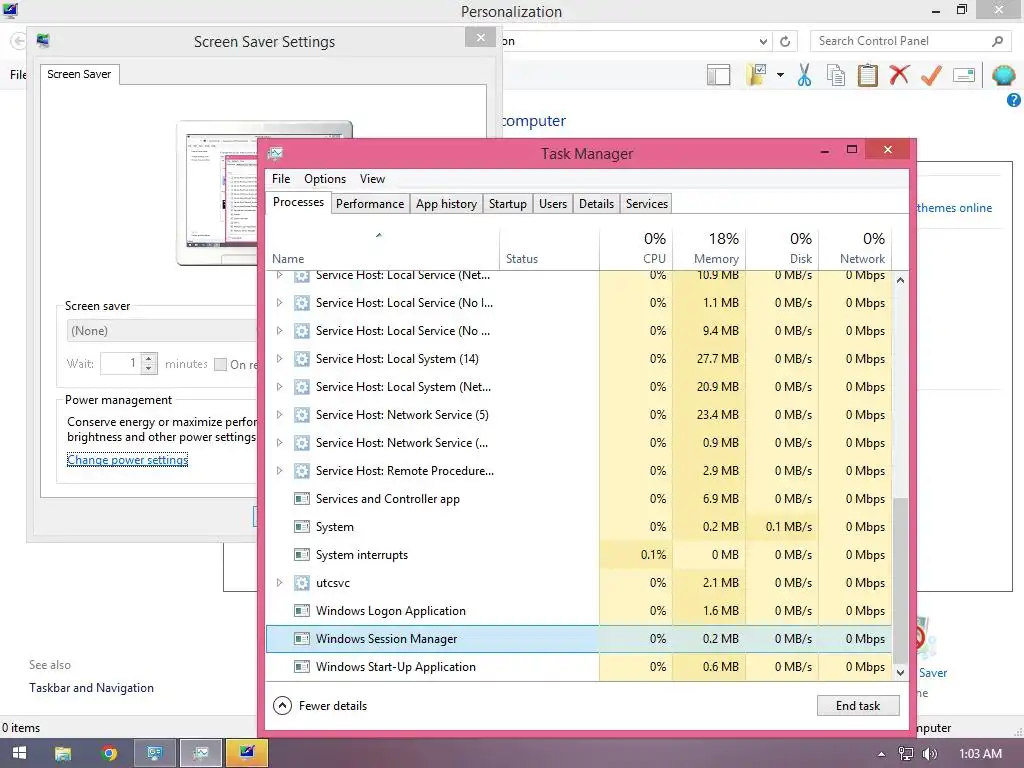Show hidden icons in system tray
The width and height of the screenshot is (1024, 768).
[881, 754]
